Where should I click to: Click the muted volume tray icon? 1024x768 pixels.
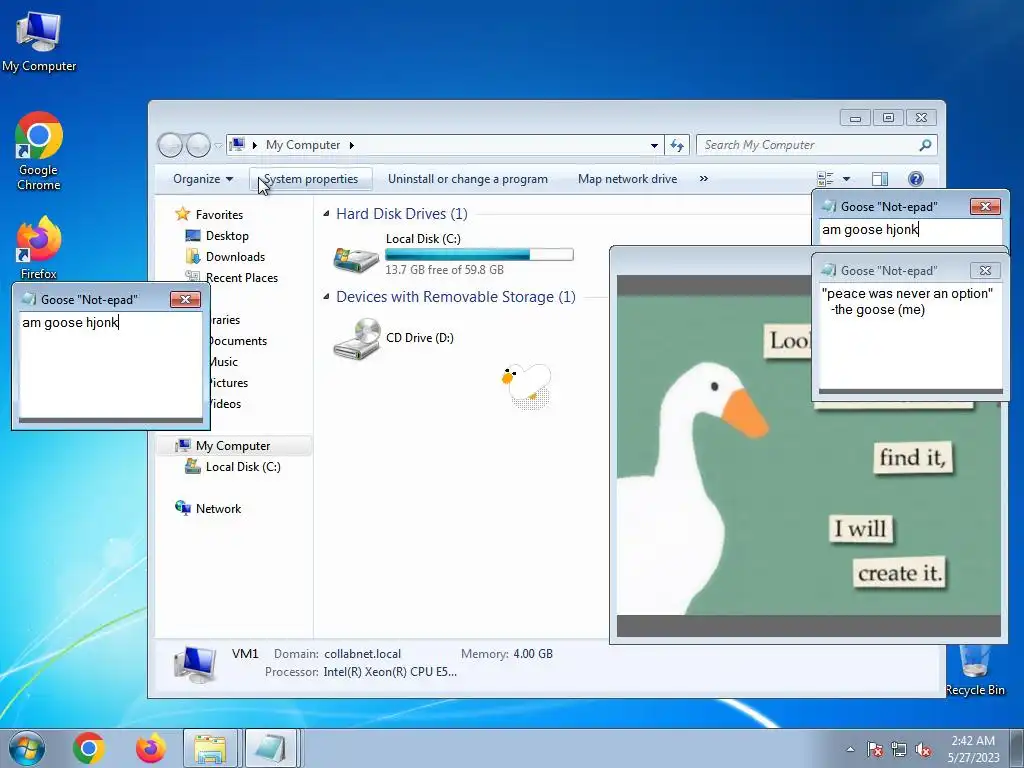pos(923,750)
